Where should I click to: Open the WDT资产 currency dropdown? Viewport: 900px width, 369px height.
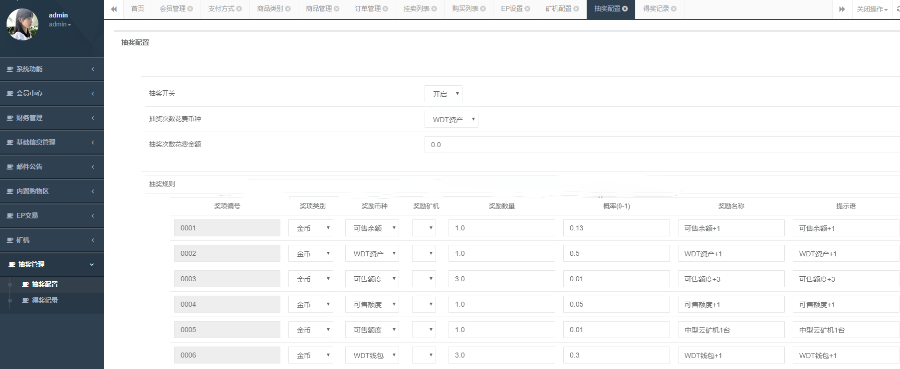point(451,119)
